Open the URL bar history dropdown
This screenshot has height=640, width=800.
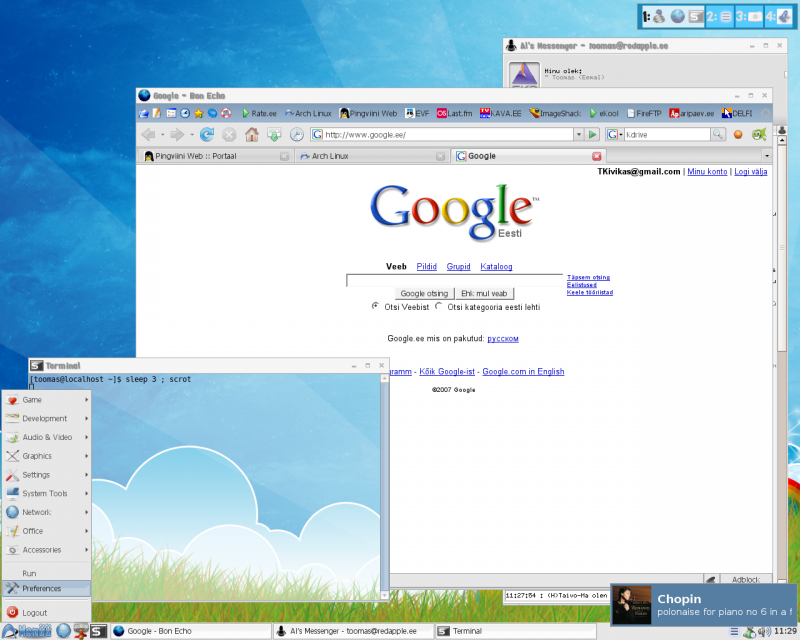579,134
